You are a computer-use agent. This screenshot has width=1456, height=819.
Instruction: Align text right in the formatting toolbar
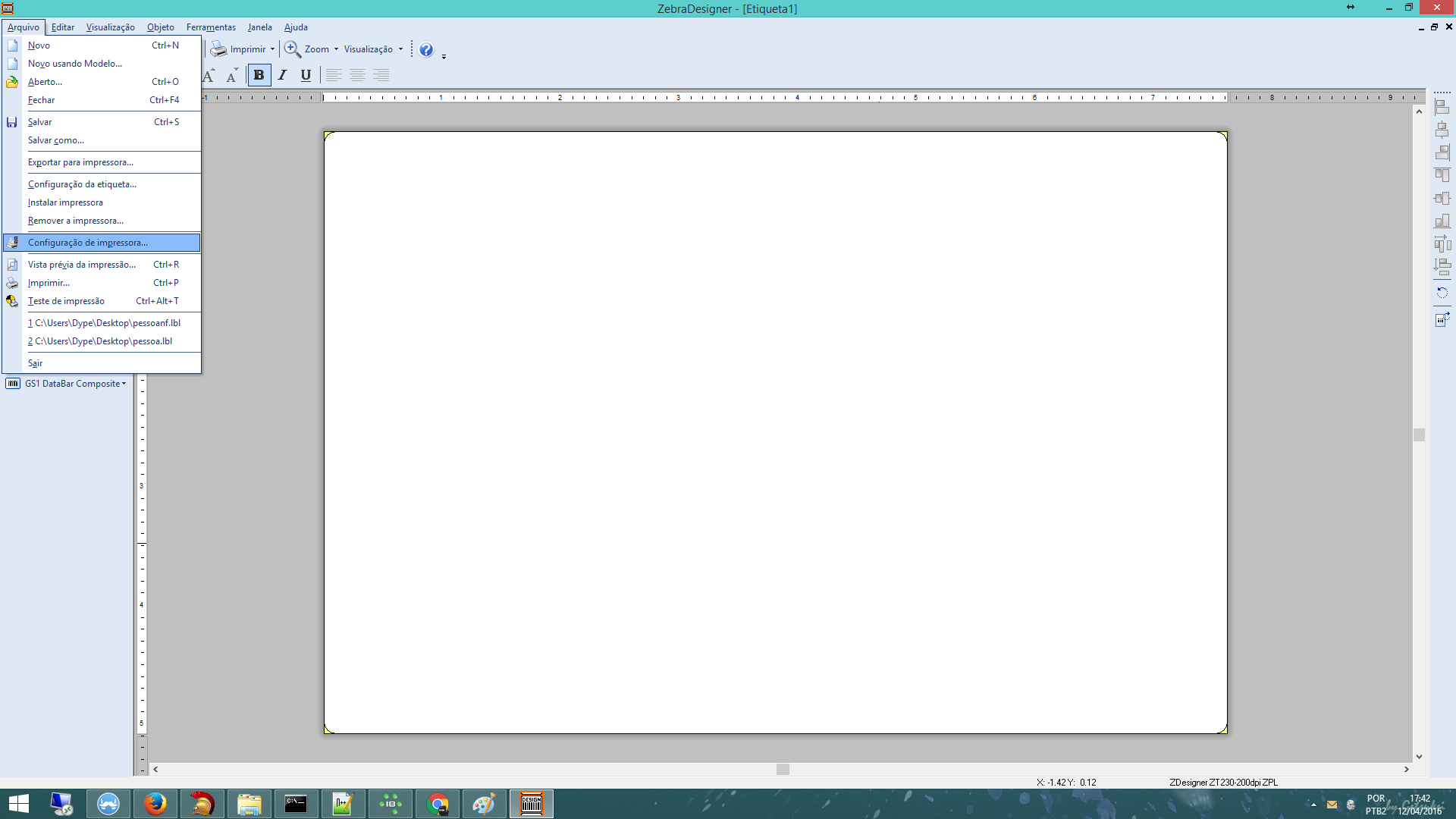click(x=381, y=75)
